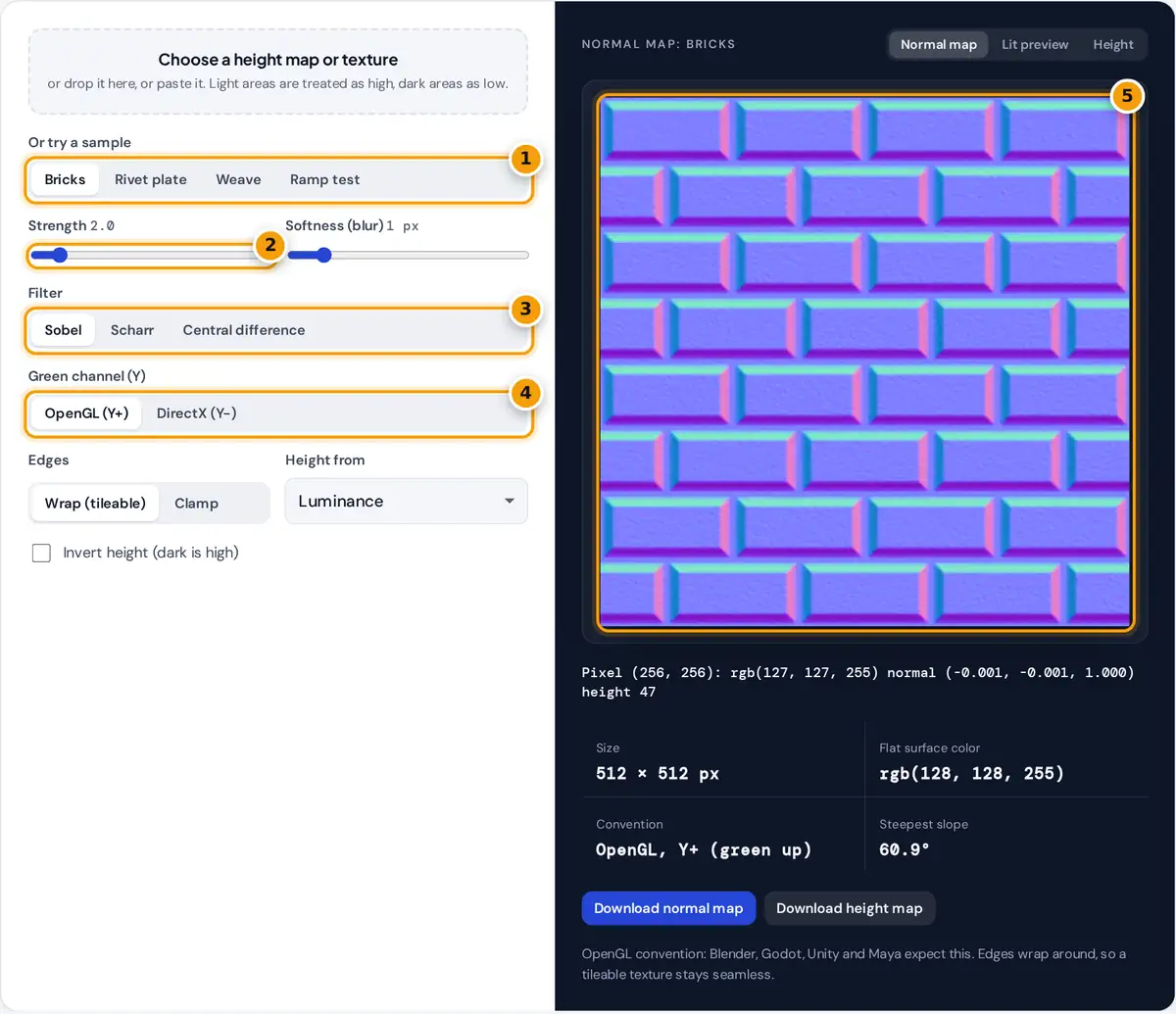Select the Rivet plate sample

click(151, 179)
